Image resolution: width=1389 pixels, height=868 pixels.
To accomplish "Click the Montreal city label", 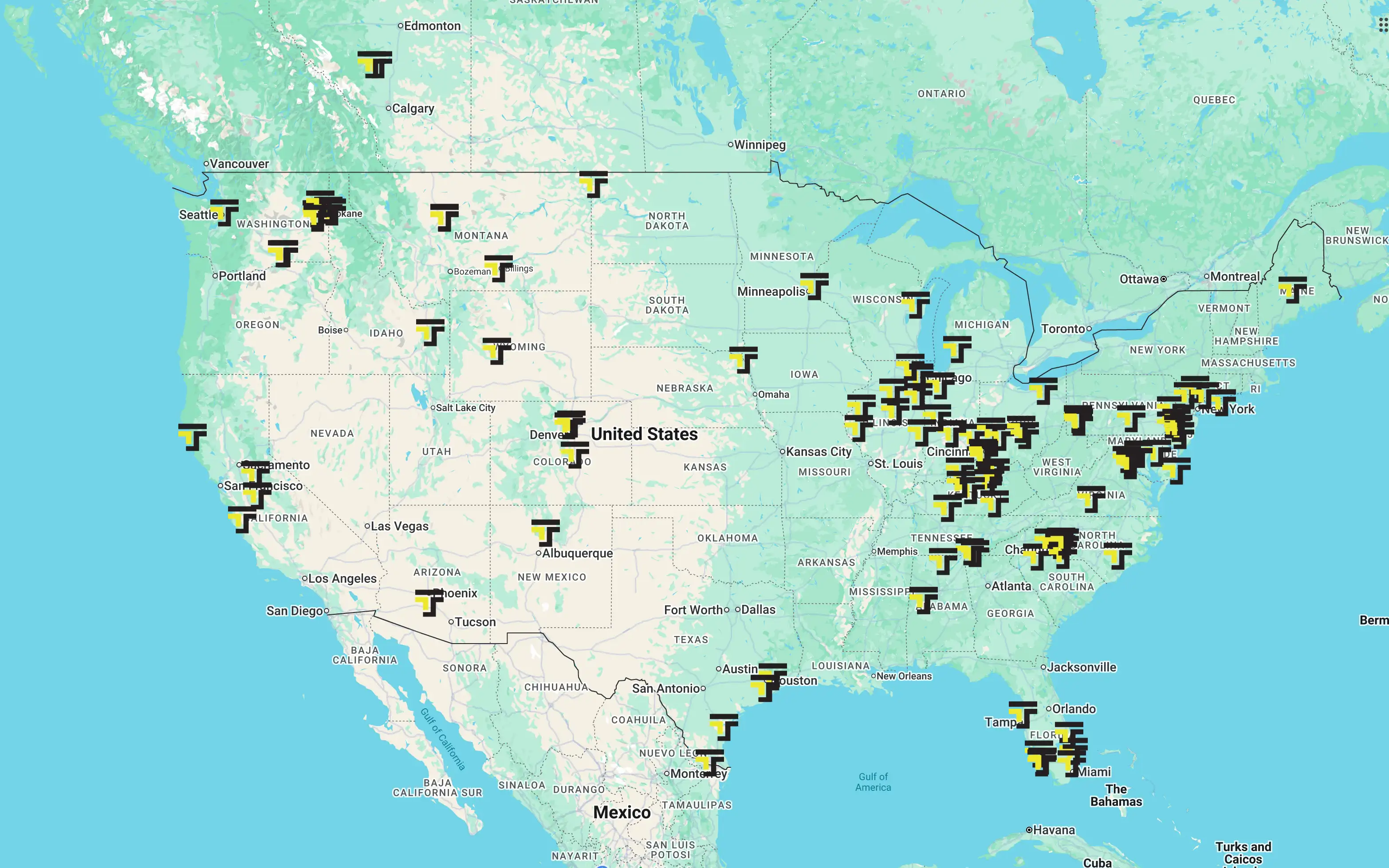I will point(1235,277).
